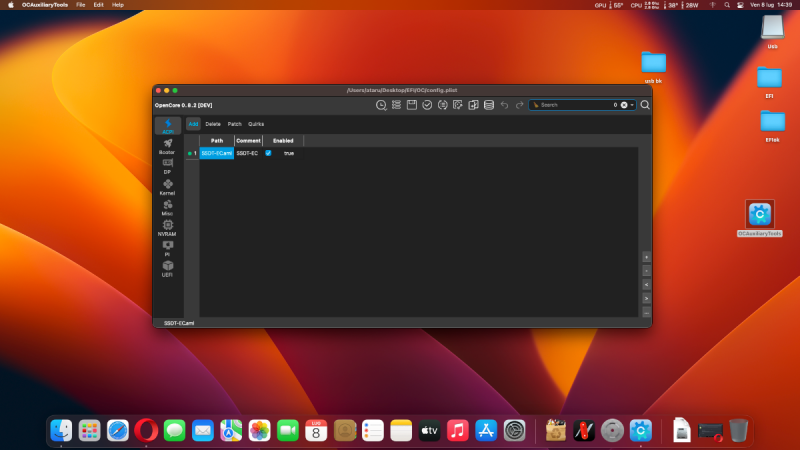Image resolution: width=800 pixels, height=450 pixels.
Task: Open the search options dropdown arrow
Action: 634,104
